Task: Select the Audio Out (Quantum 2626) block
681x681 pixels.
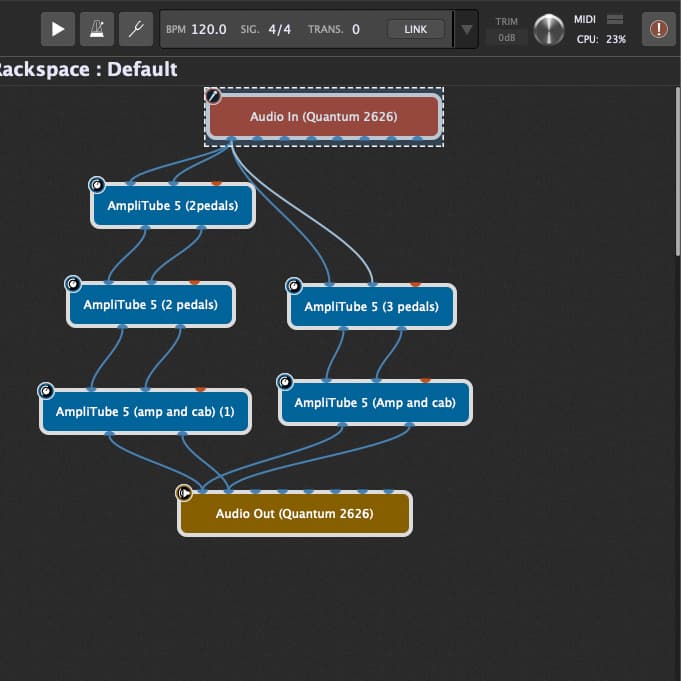Action: [295, 513]
